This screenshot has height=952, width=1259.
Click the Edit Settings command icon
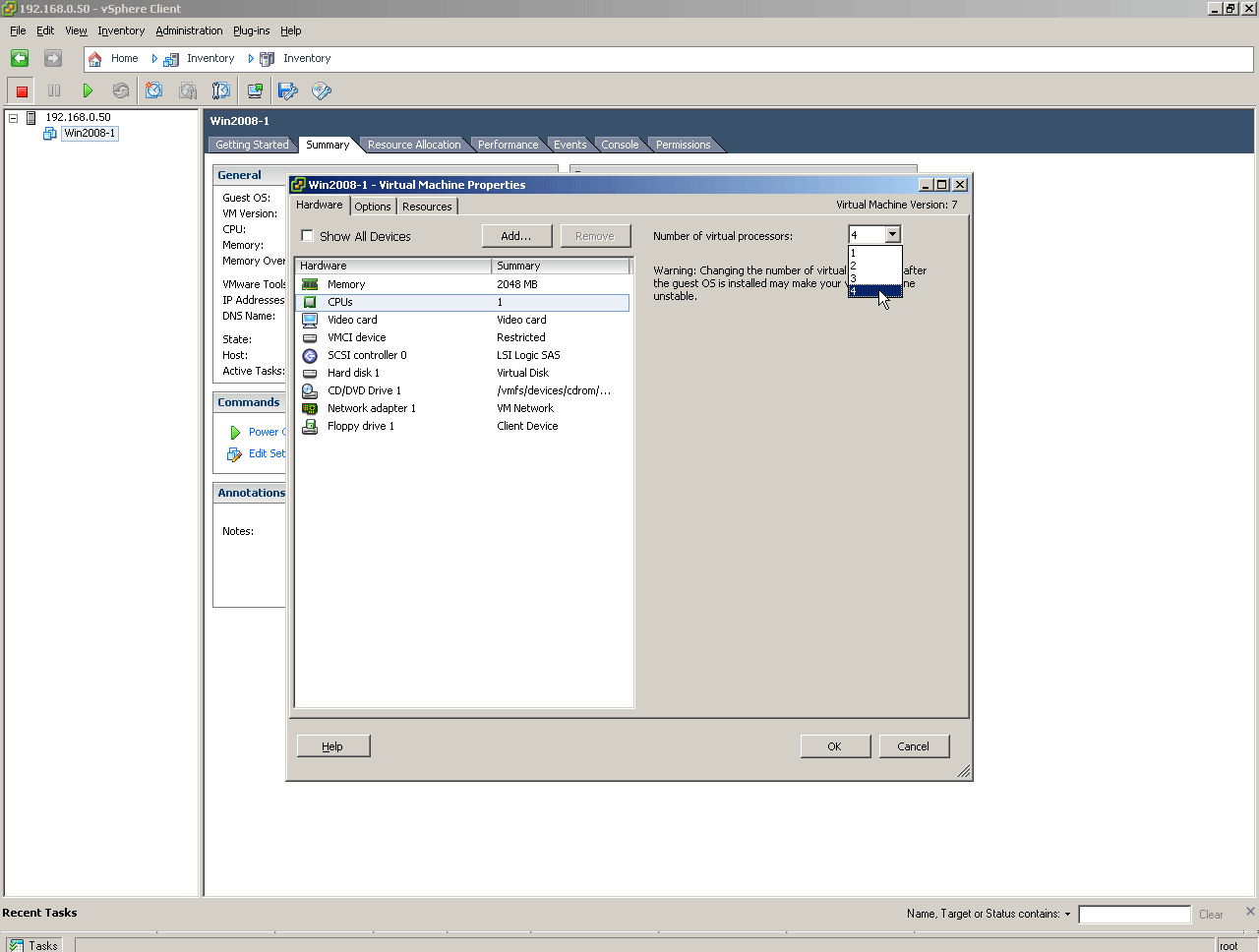[234, 454]
